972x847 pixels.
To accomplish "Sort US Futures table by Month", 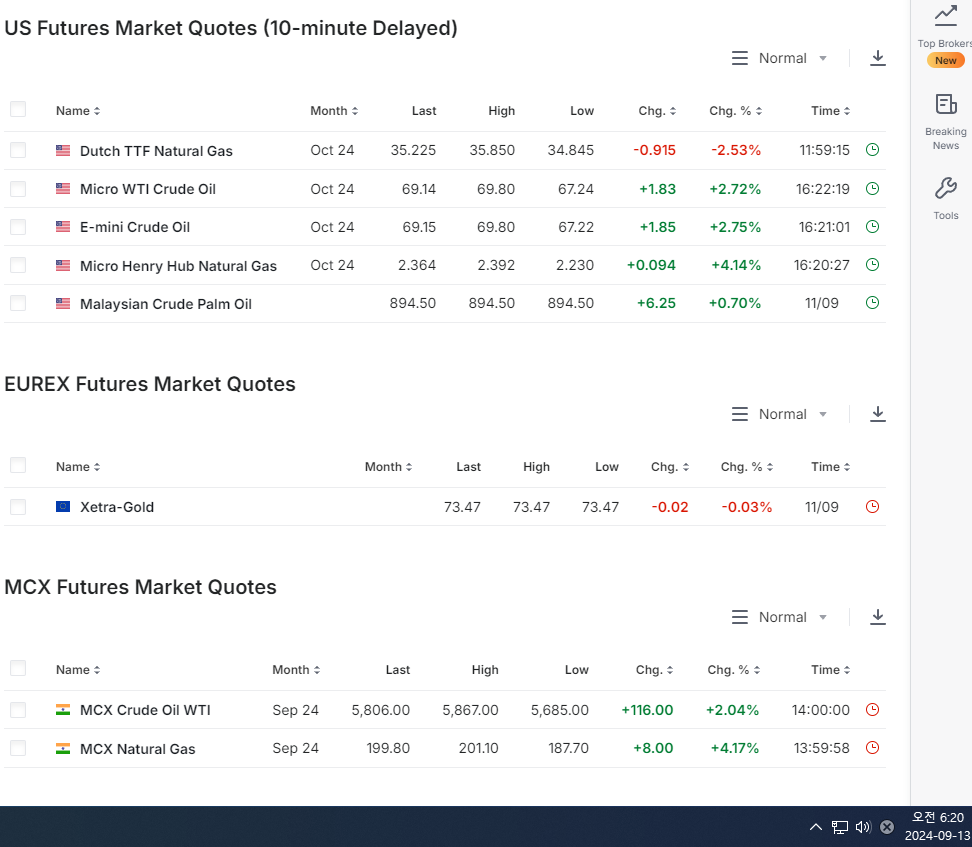I will 334,111.
